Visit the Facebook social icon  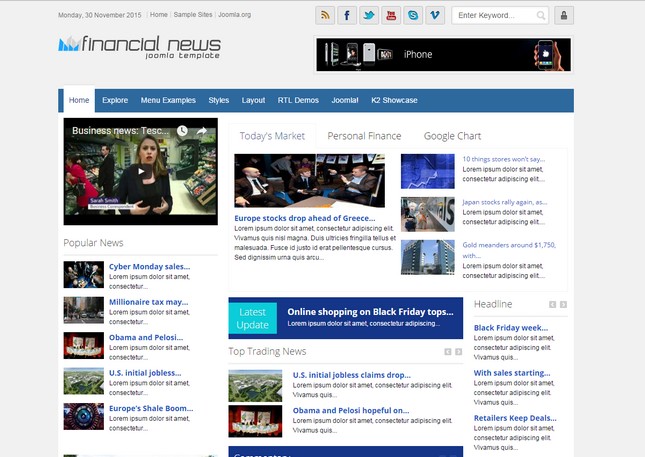click(x=347, y=16)
